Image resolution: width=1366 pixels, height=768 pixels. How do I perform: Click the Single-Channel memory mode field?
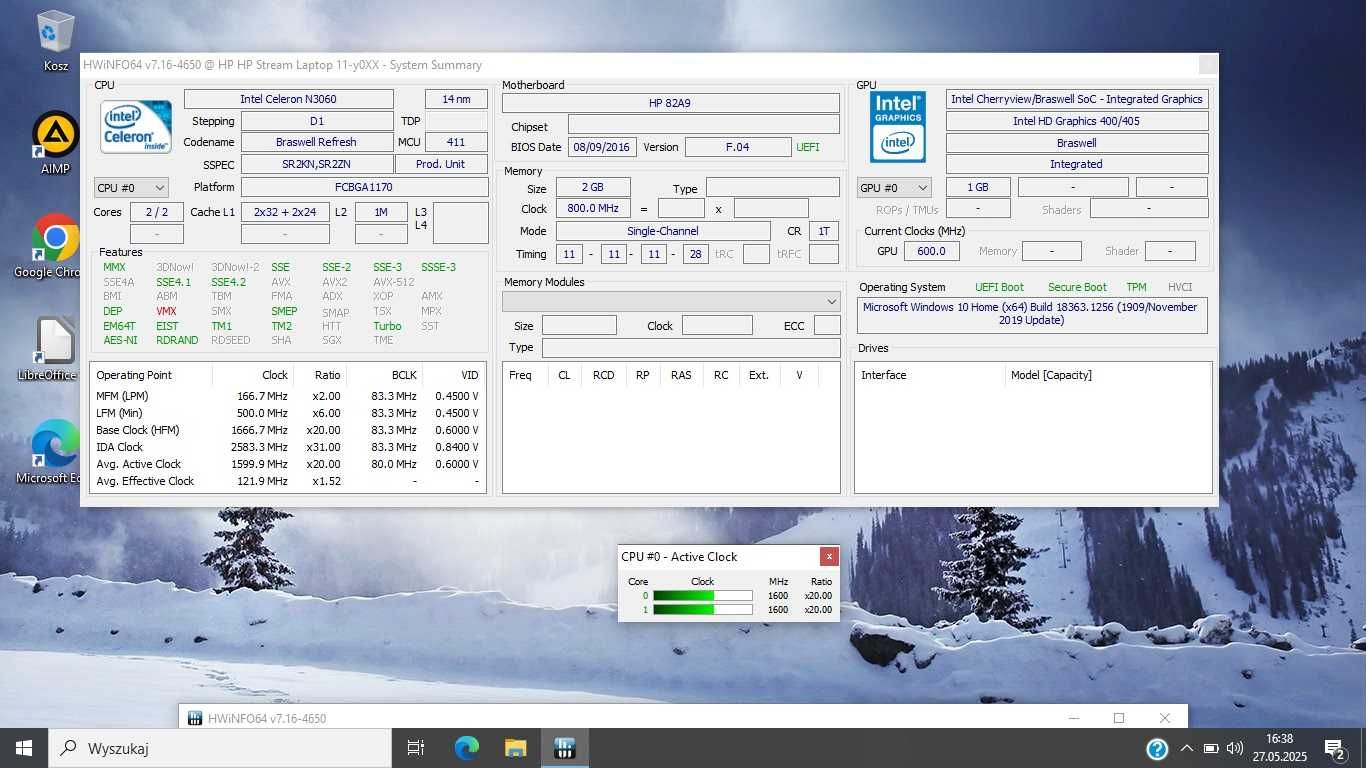(x=662, y=231)
